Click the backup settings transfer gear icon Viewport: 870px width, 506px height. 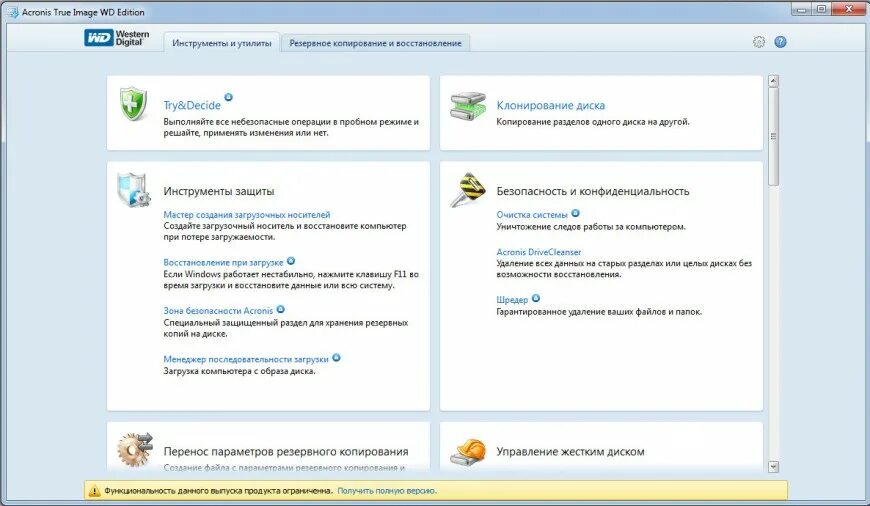134,449
